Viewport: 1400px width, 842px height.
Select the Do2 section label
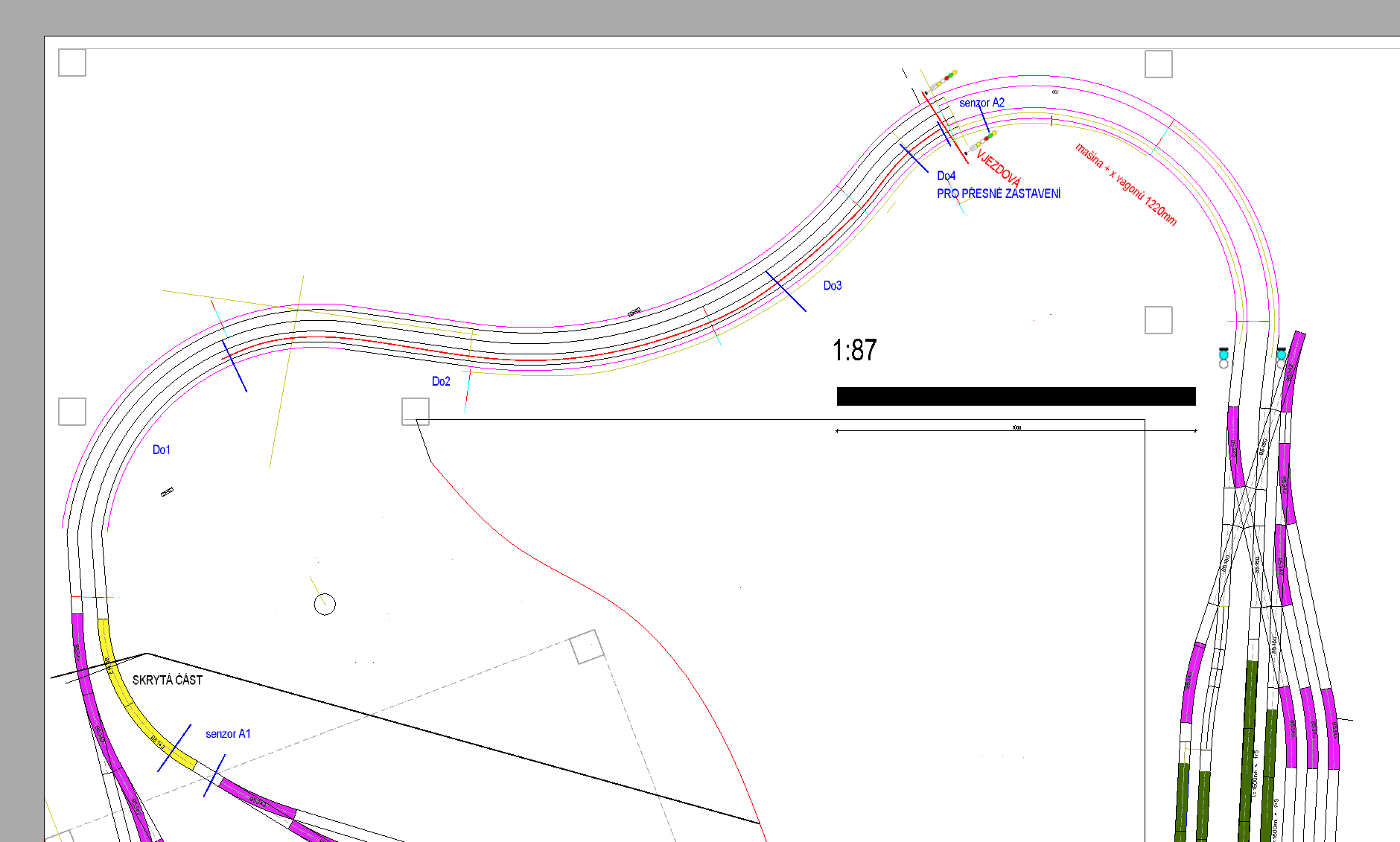[441, 381]
